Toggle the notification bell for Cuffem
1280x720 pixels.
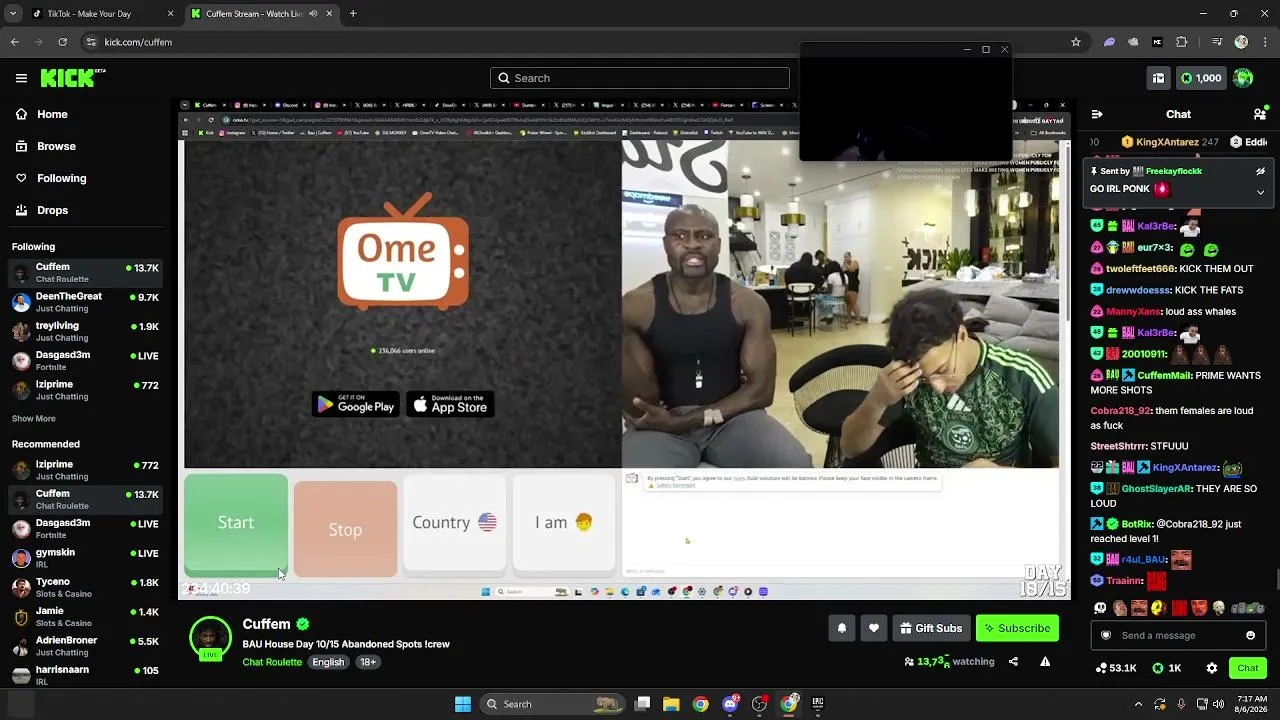tap(841, 628)
